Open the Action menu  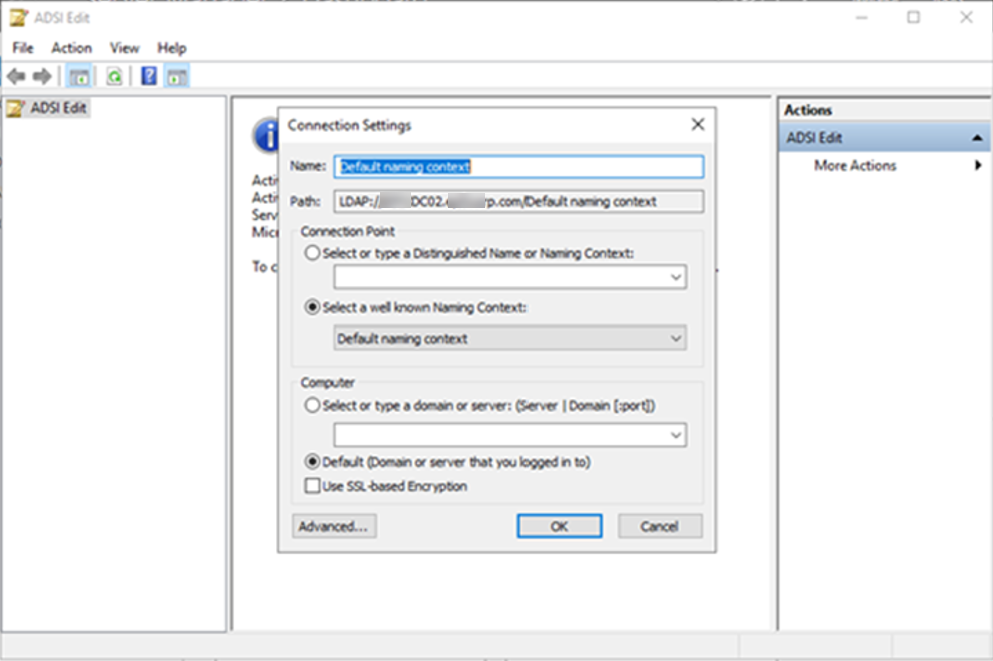(71, 47)
